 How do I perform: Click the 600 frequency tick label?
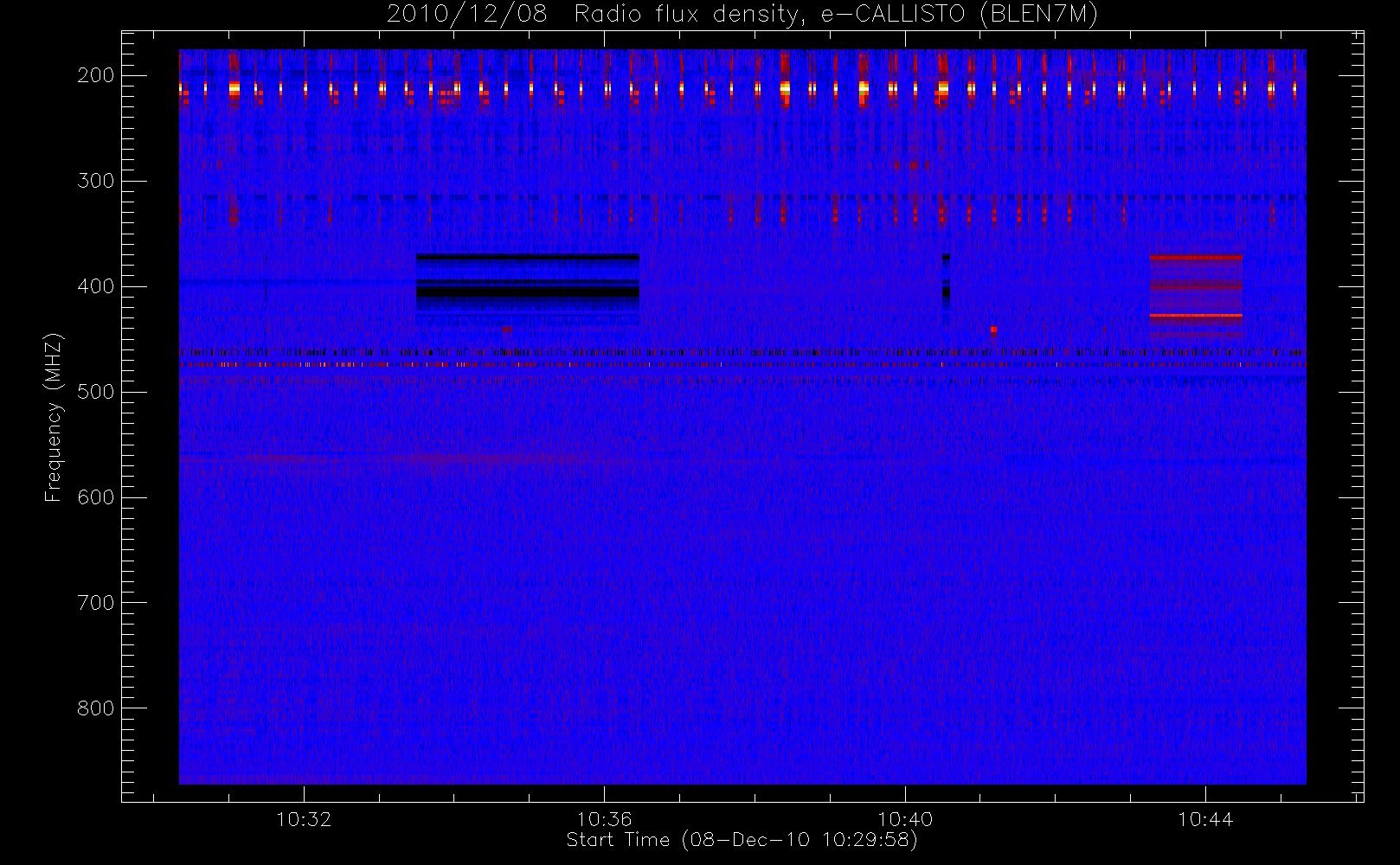95,497
